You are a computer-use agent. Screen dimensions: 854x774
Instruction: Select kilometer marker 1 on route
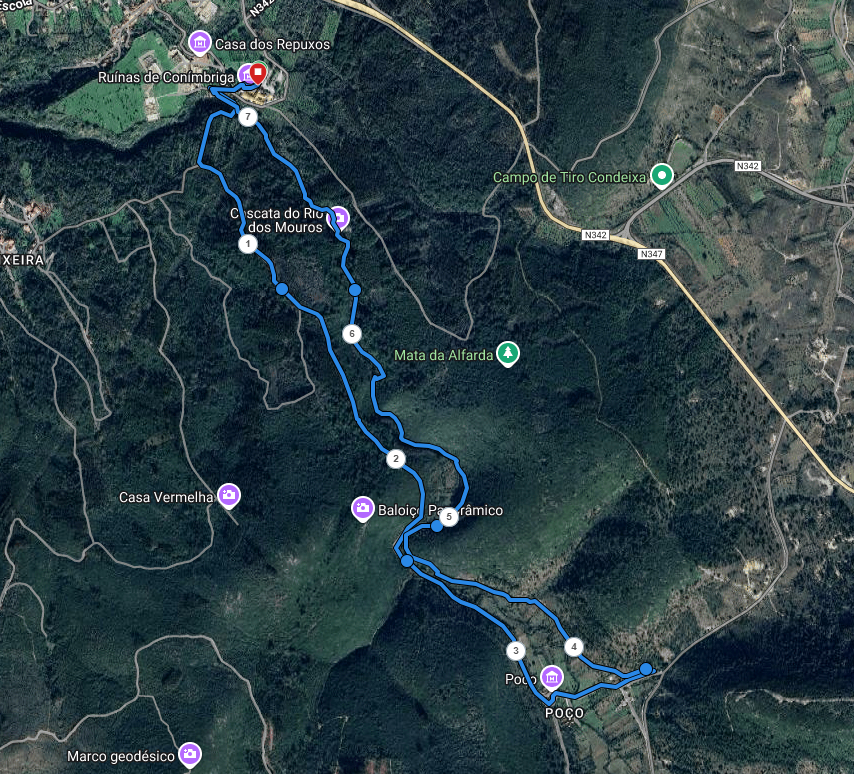click(248, 243)
